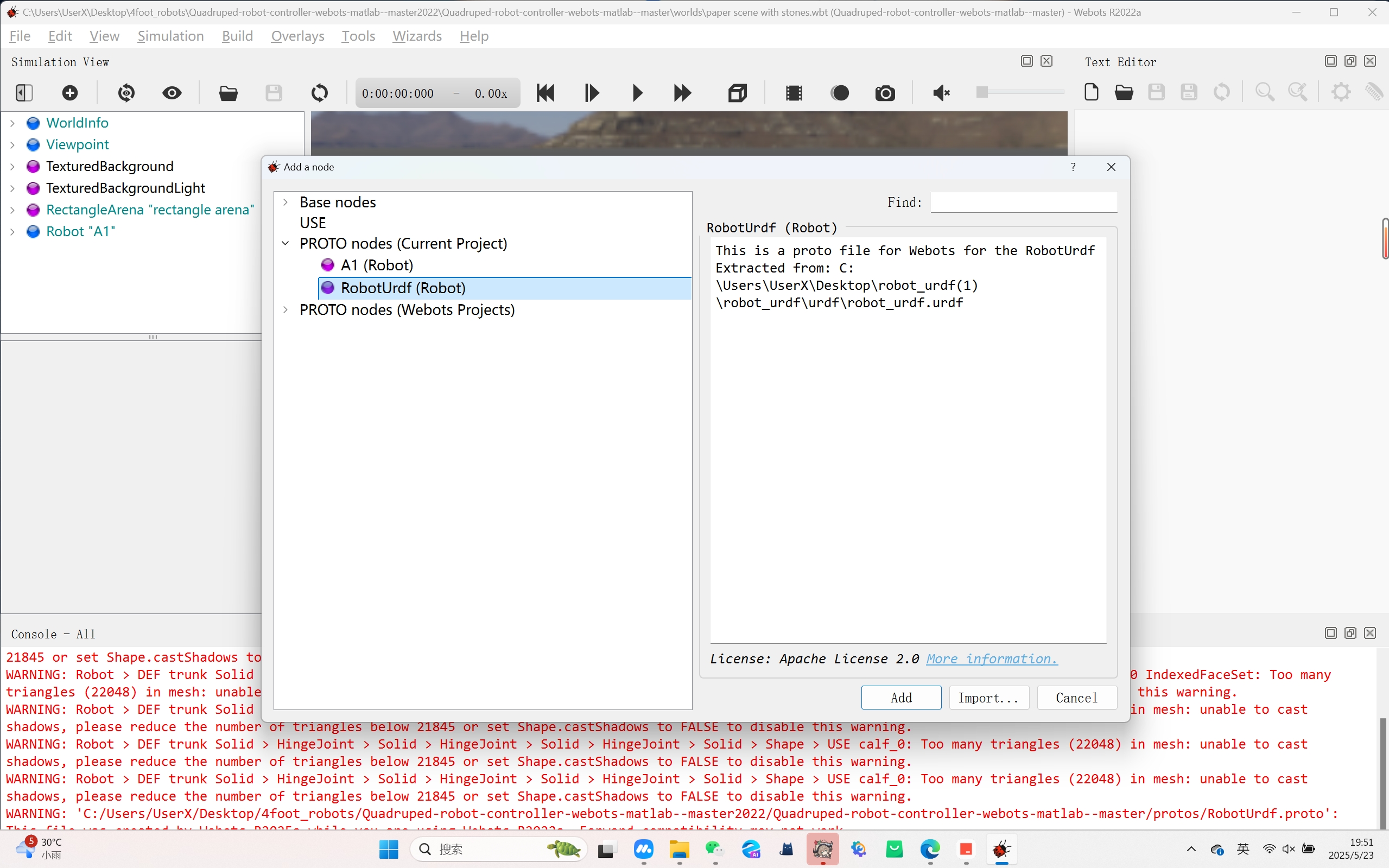The height and width of the screenshot is (868, 1389).
Task: Click the open world folder icon
Action: pyautogui.click(x=229, y=92)
